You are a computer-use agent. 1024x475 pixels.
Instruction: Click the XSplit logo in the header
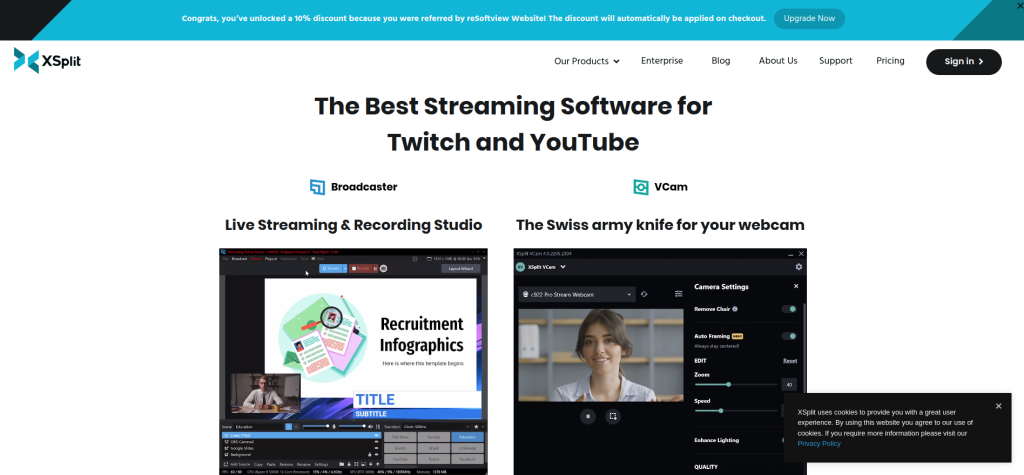pyautogui.click(x=47, y=61)
